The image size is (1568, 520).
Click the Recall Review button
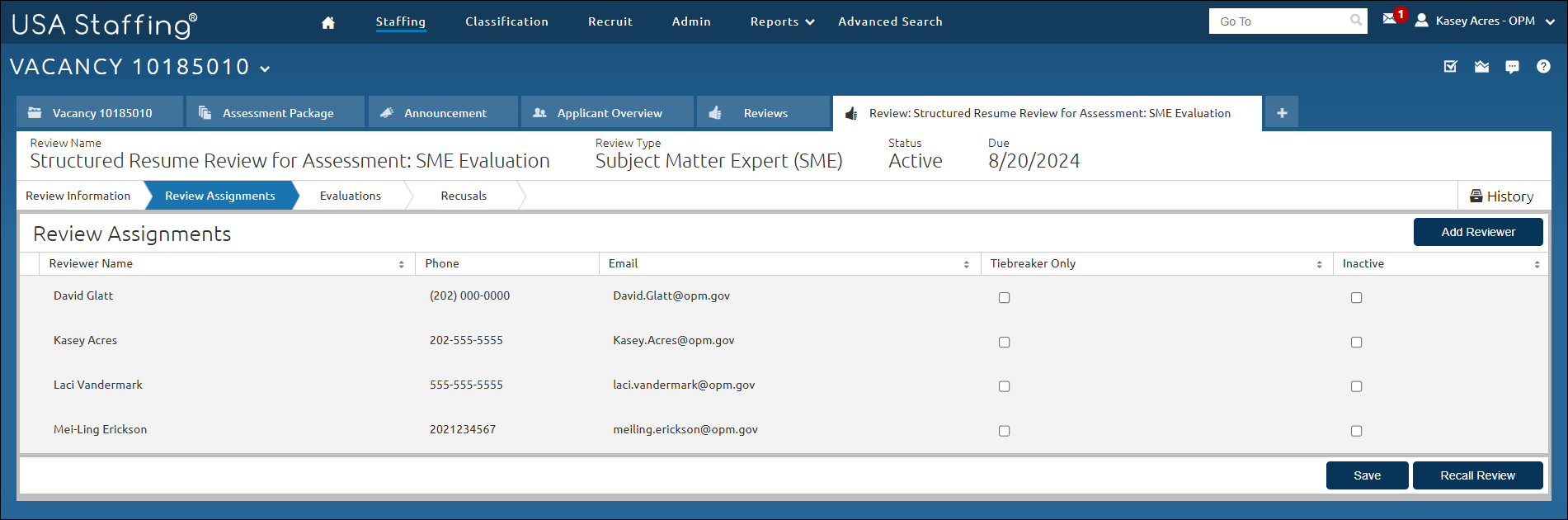click(1477, 475)
